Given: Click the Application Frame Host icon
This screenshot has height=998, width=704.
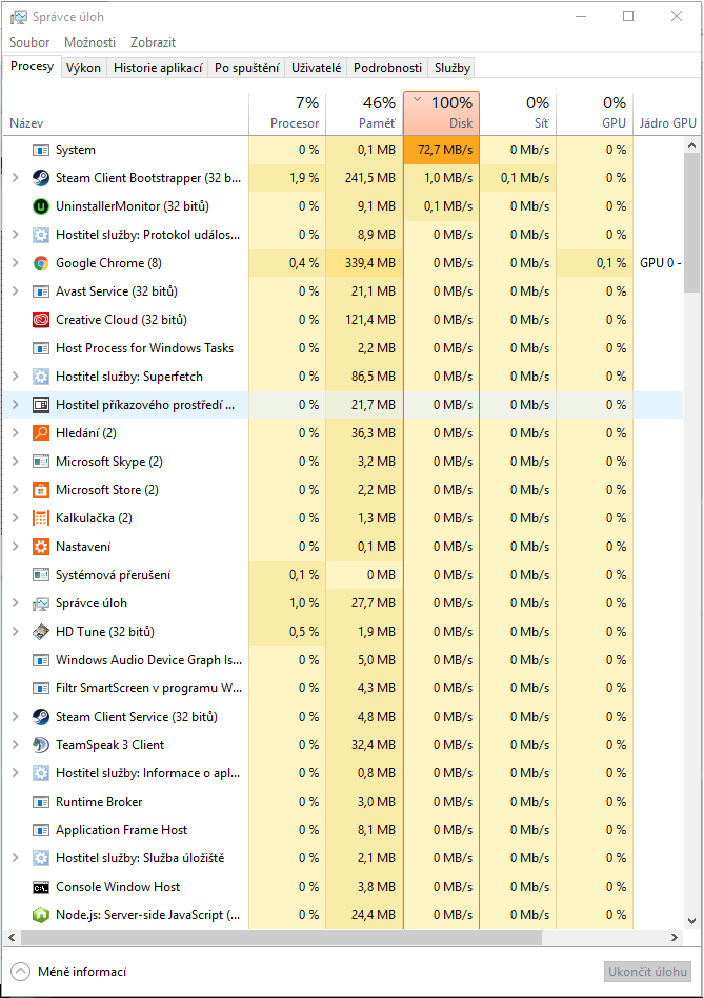Looking at the screenshot, I should coord(41,830).
